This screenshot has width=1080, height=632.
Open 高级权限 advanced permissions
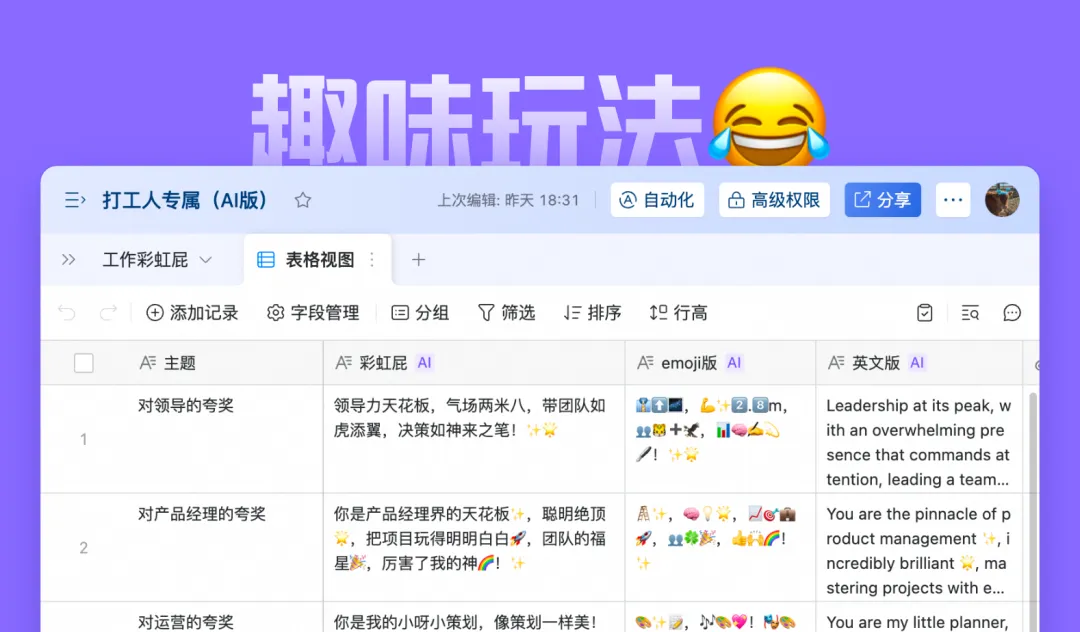tap(774, 200)
